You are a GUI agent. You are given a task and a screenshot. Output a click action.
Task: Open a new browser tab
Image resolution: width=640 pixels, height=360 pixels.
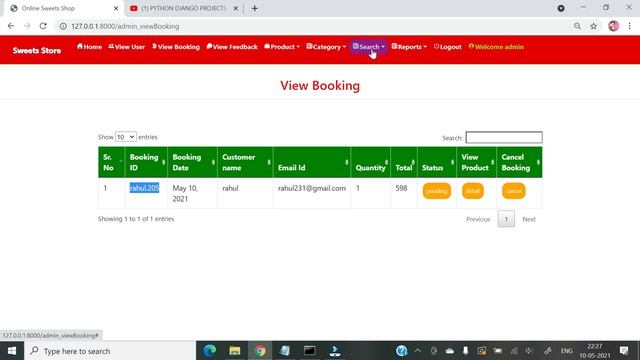pyautogui.click(x=255, y=8)
